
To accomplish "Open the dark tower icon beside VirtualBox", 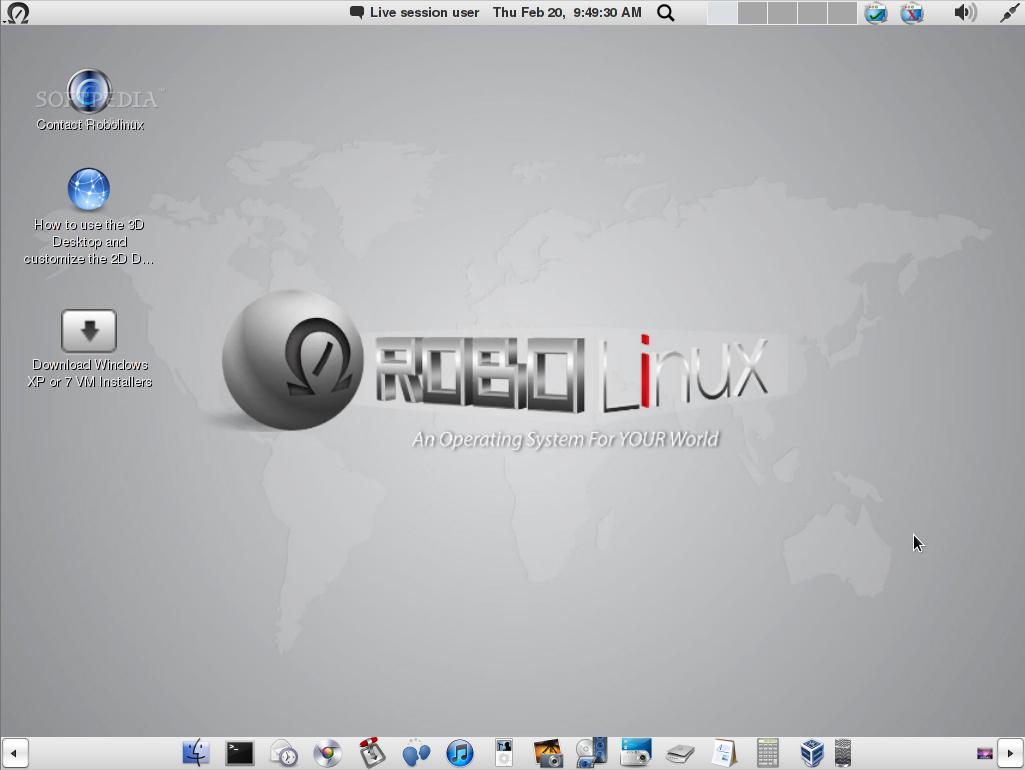I will [843, 753].
